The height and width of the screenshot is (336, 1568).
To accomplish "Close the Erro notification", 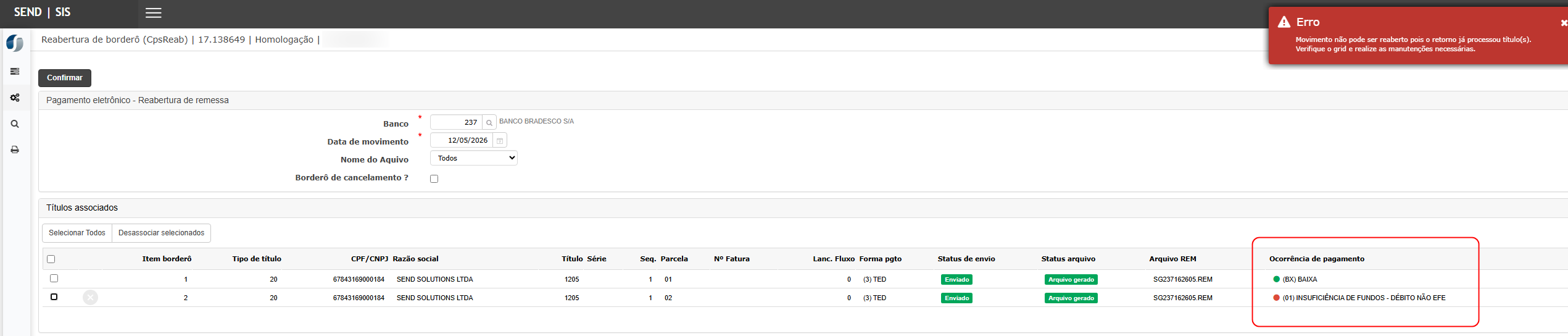I will (x=1563, y=23).
